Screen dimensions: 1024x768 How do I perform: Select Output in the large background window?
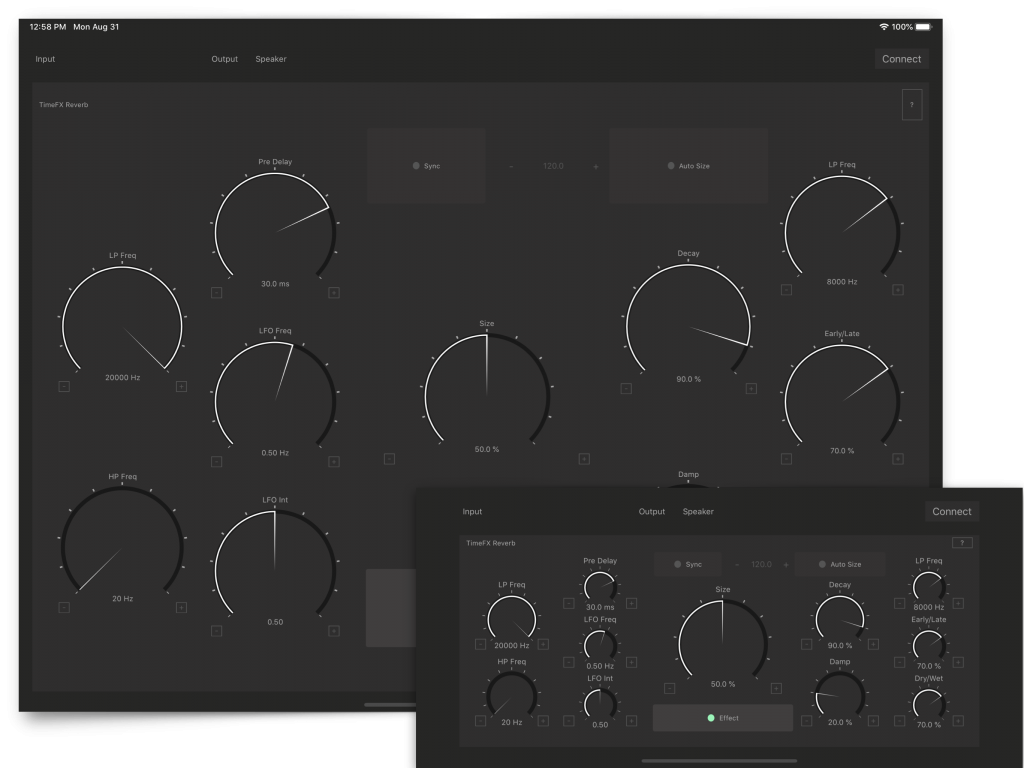225,59
